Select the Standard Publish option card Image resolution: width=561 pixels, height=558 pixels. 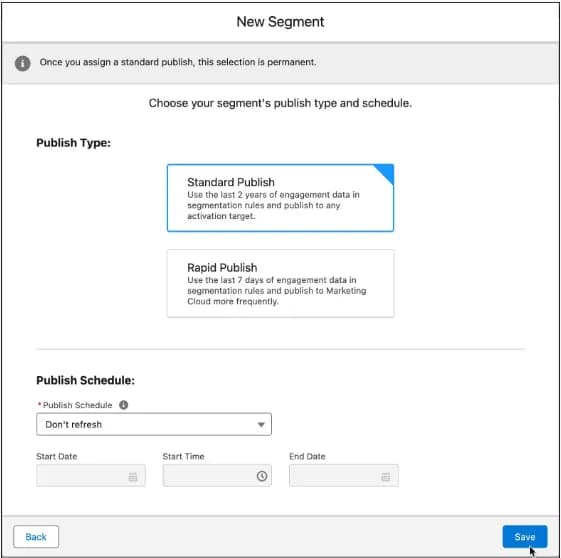(x=280, y=198)
